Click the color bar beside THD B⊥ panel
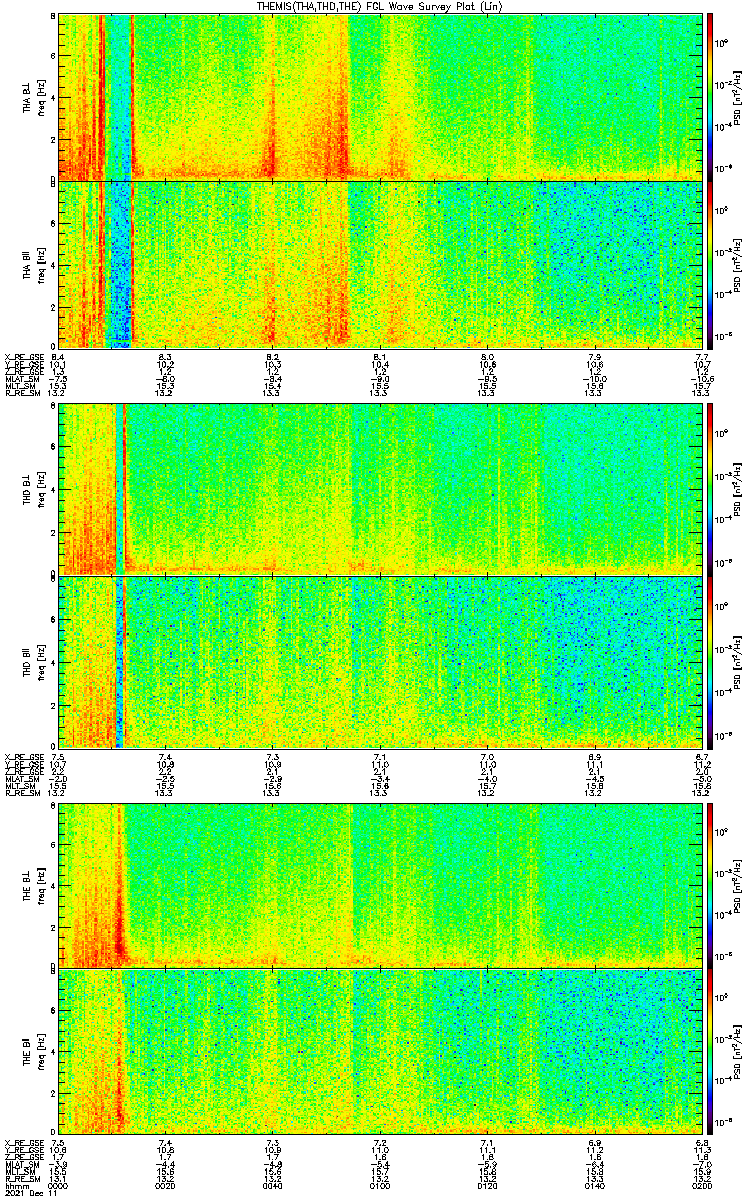This screenshot has width=750, height=1200. click(x=710, y=489)
